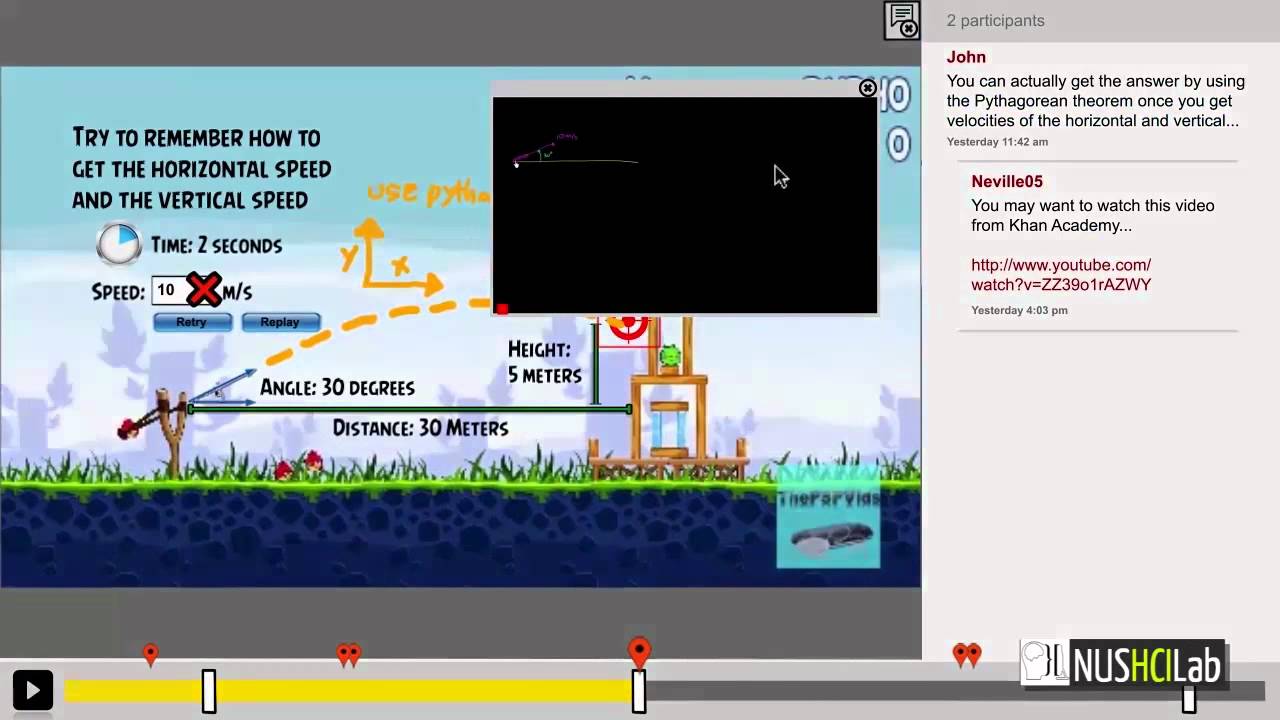Image resolution: width=1280 pixels, height=720 pixels.
Task: Click the timer clock icon beside Time: 2 seconds
Action: (119, 244)
